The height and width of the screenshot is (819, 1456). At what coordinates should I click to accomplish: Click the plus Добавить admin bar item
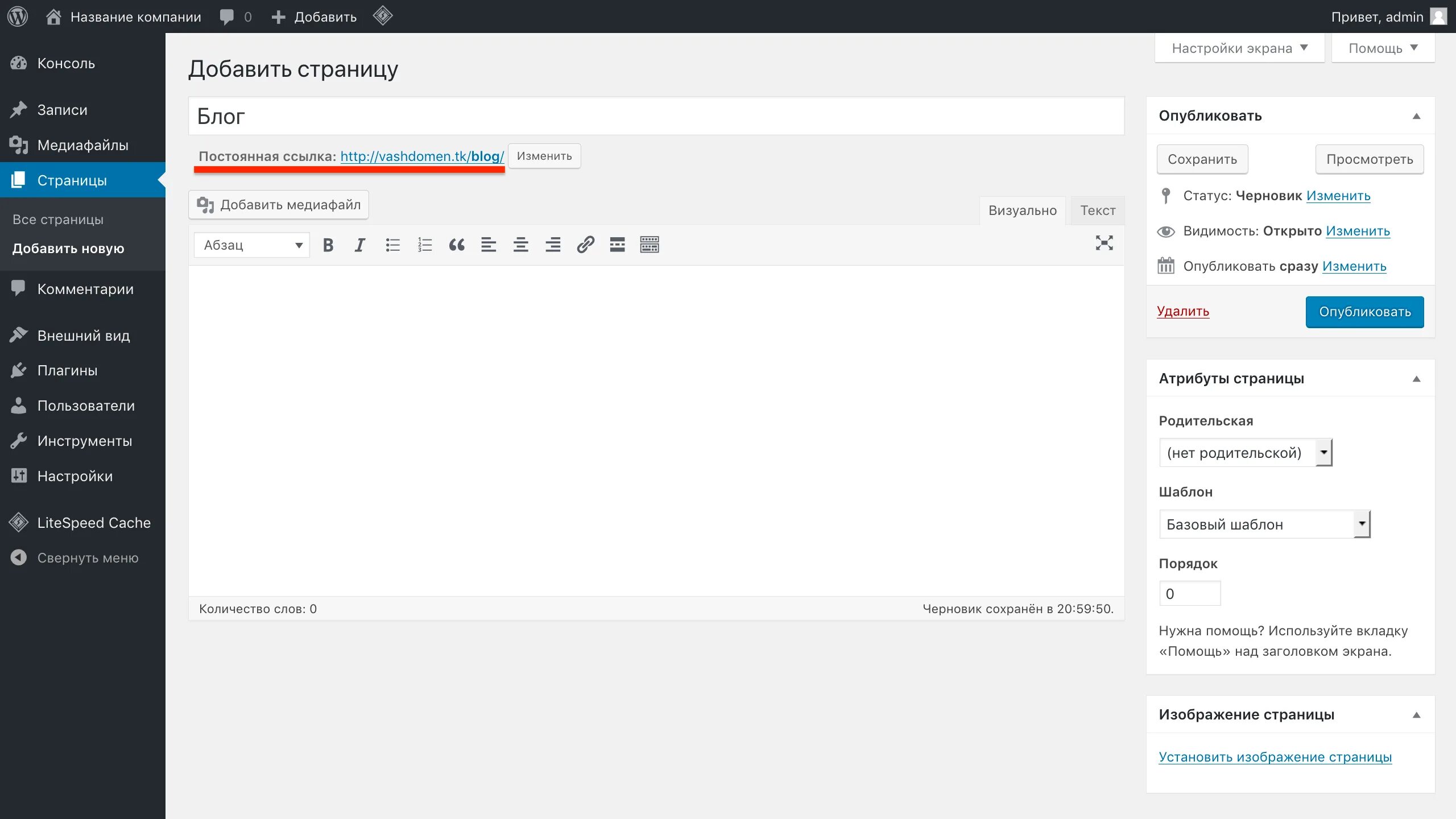pos(315,17)
